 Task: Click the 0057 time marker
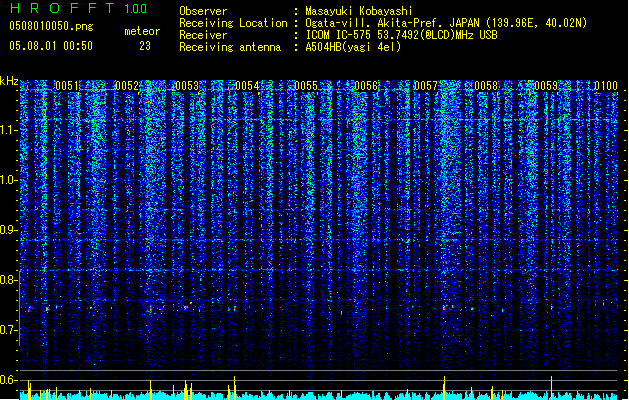(426, 86)
